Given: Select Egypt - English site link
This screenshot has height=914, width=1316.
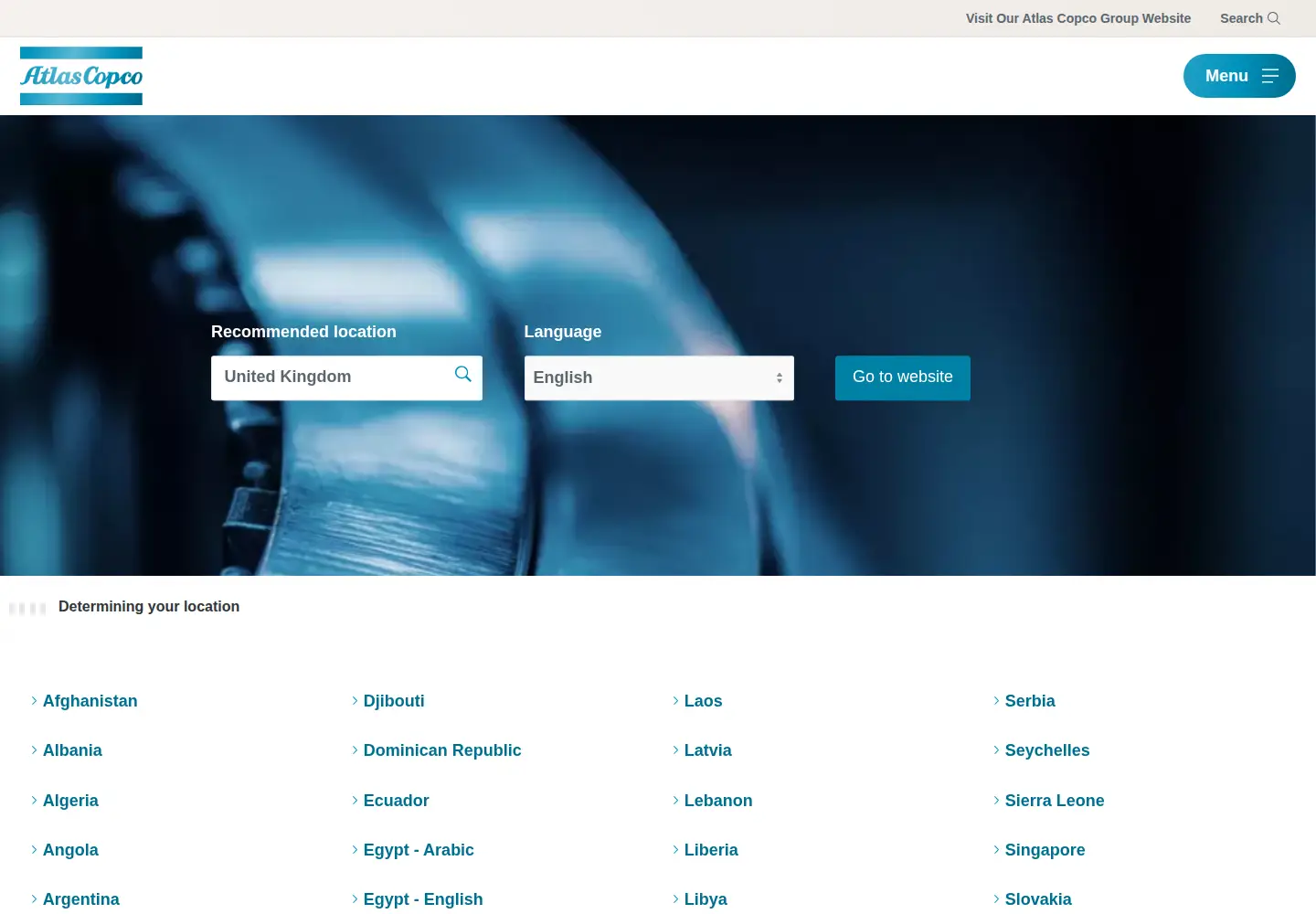Looking at the screenshot, I should tap(423, 899).
